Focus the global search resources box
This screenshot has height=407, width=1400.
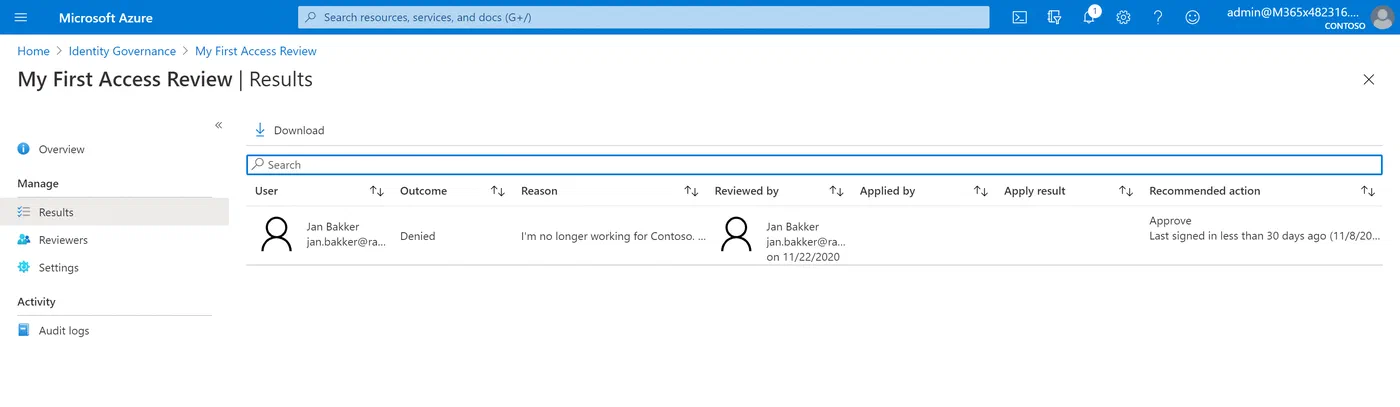pyautogui.click(x=643, y=17)
